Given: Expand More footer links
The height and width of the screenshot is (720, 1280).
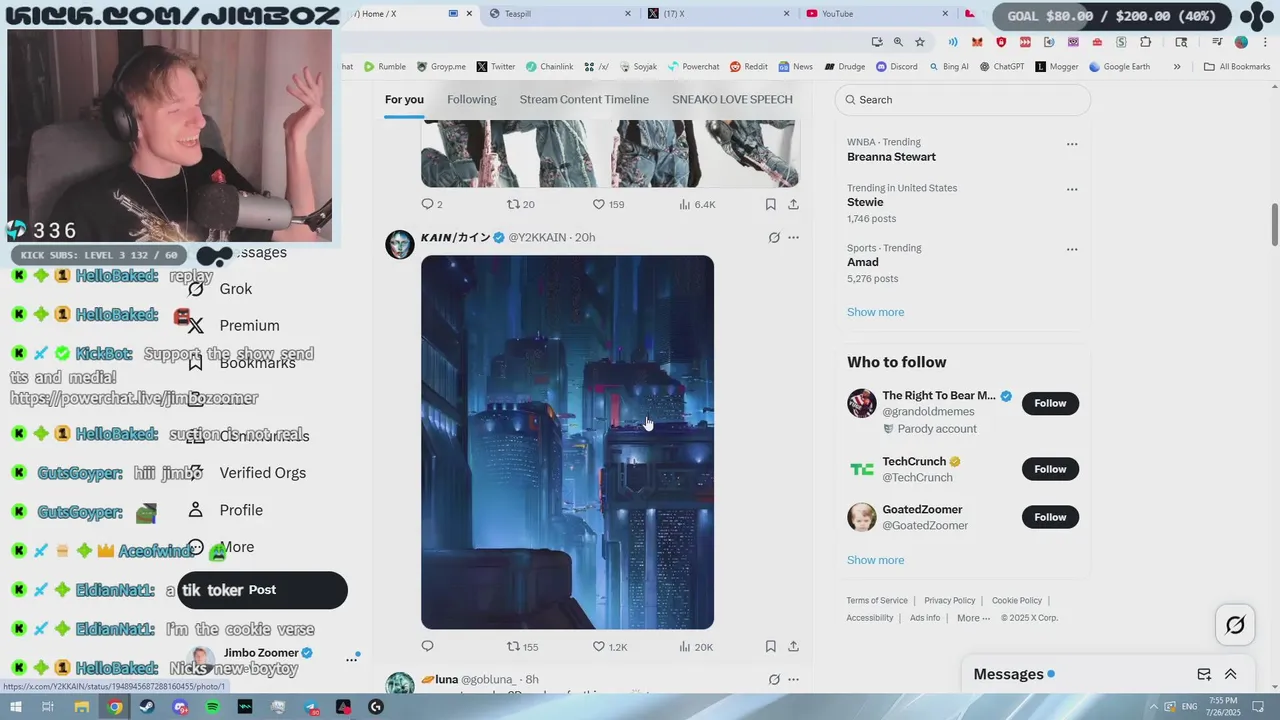Looking at the screenshot, I should [973, 618].
